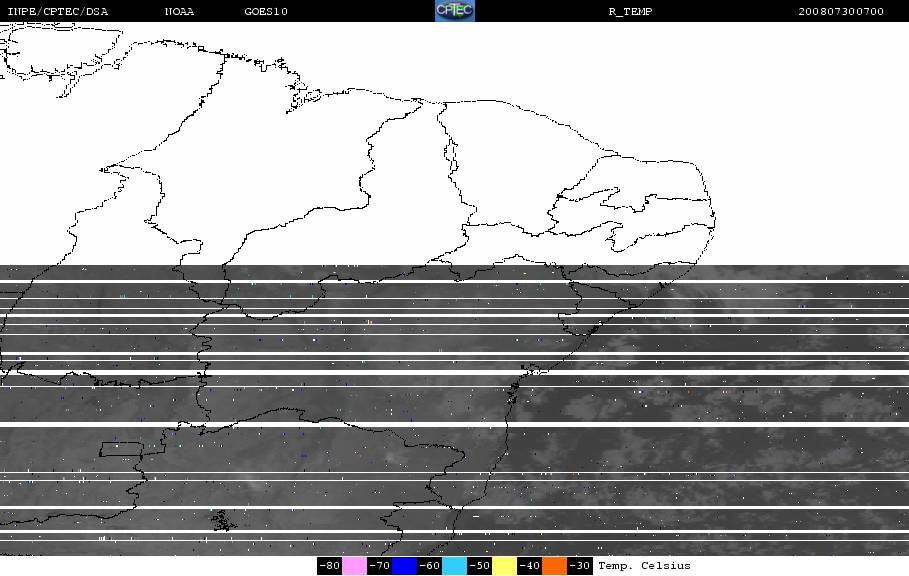Image resolution: width=909 pixels, height=576 pixels.
Task: Click the -60 temperature label
Action: coord(430,566)
